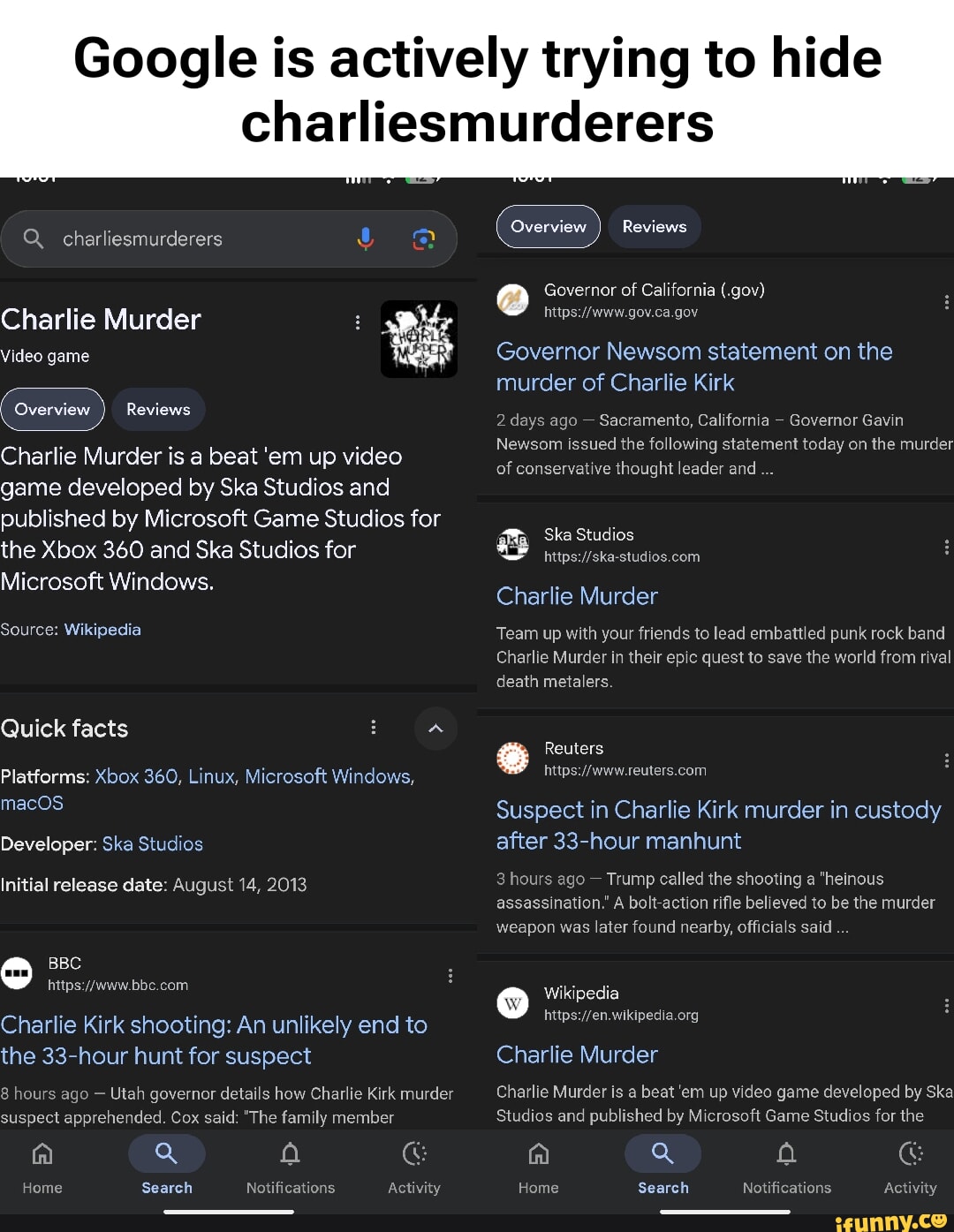
Task: Collapse the Quick facts section
Action: 435,729
